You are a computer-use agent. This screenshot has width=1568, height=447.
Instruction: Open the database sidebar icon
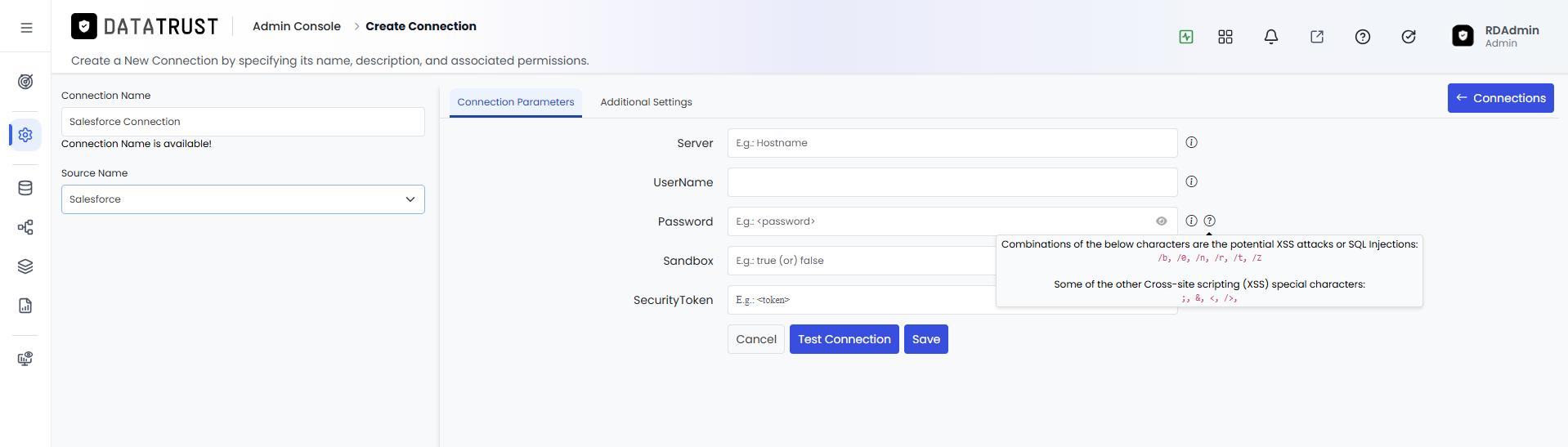25,188
